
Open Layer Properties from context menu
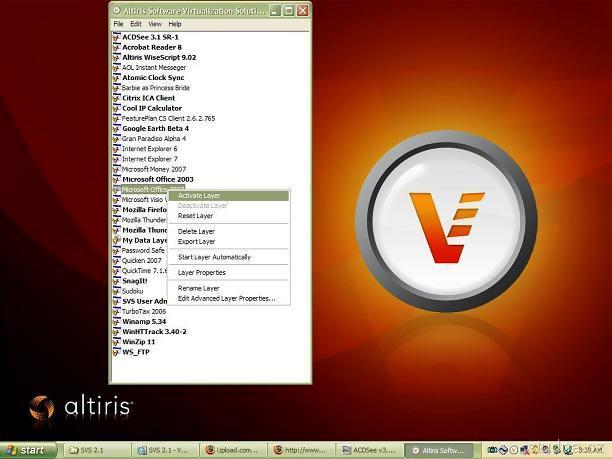click(229, 272)
